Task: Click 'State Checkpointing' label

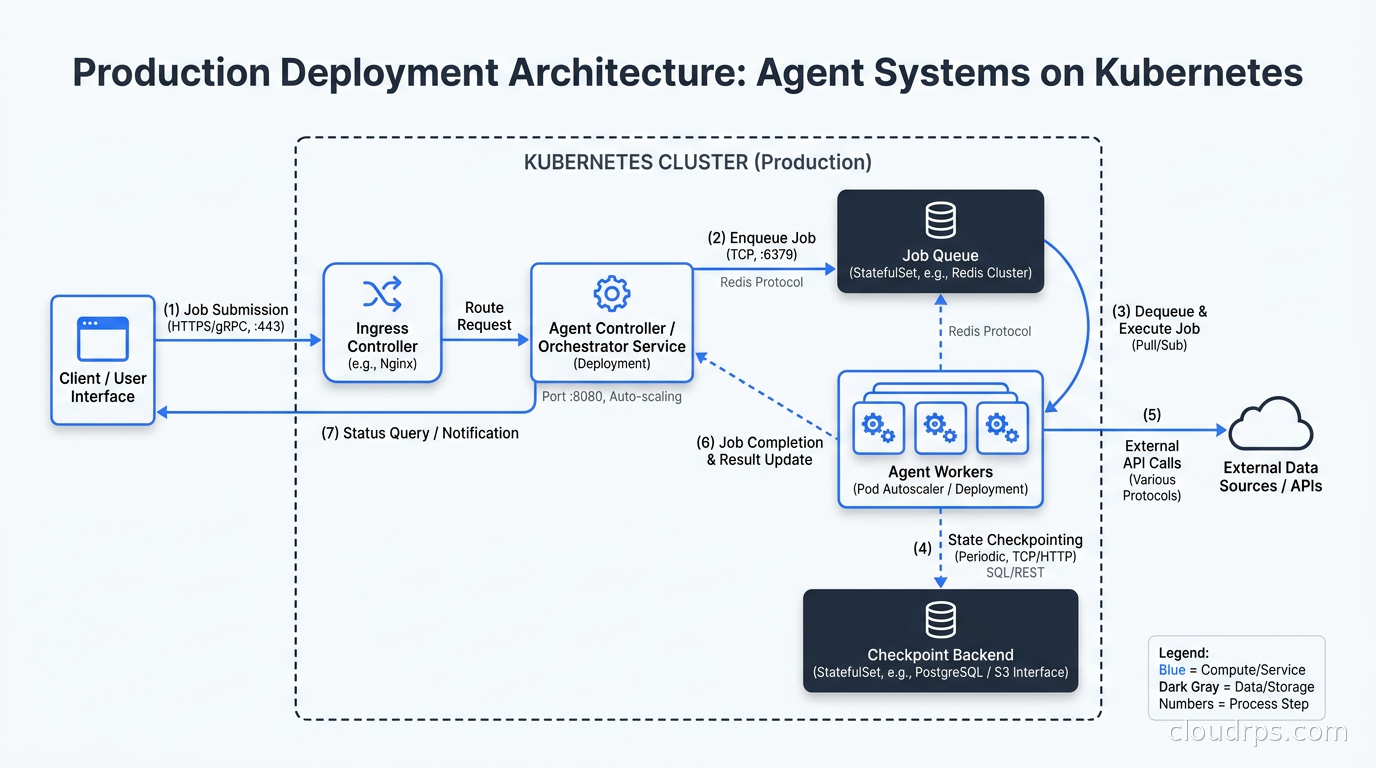Action: tap(1015, 540)
